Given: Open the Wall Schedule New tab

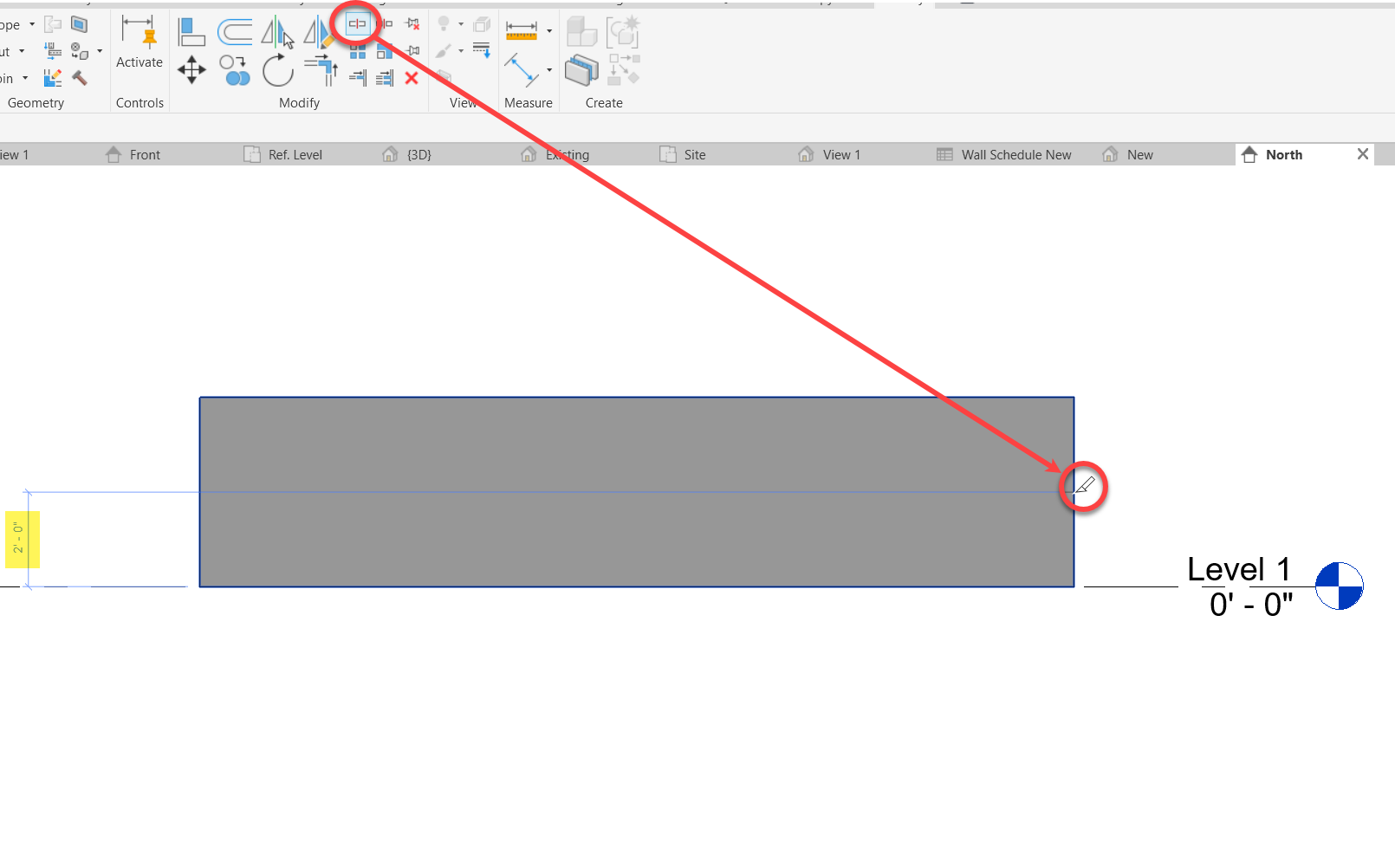Looking at the screenshot, I should click(1016, 154).
